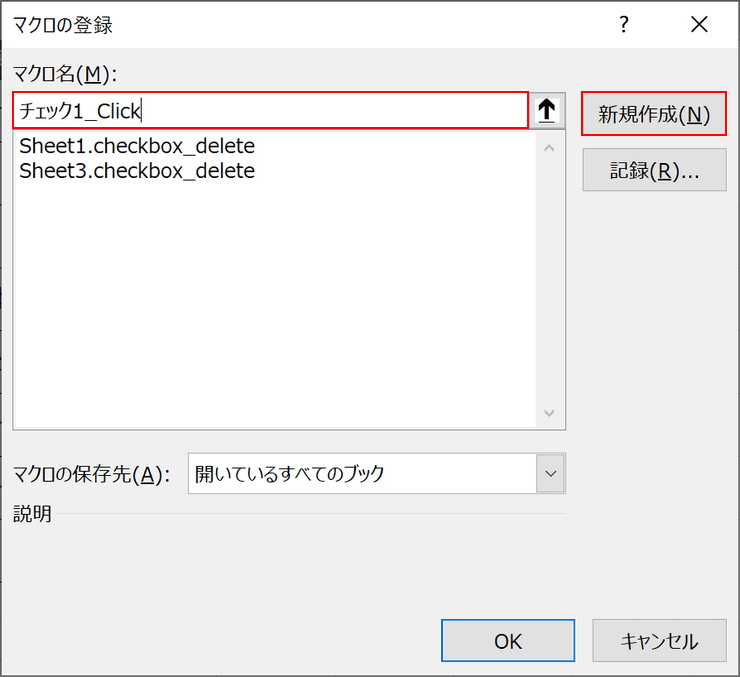Image resolution: width=740 pixels, height=677 pixels.
Task: Select Sheet1.checkbox_delete macro
Action: (x=137, y=146)
